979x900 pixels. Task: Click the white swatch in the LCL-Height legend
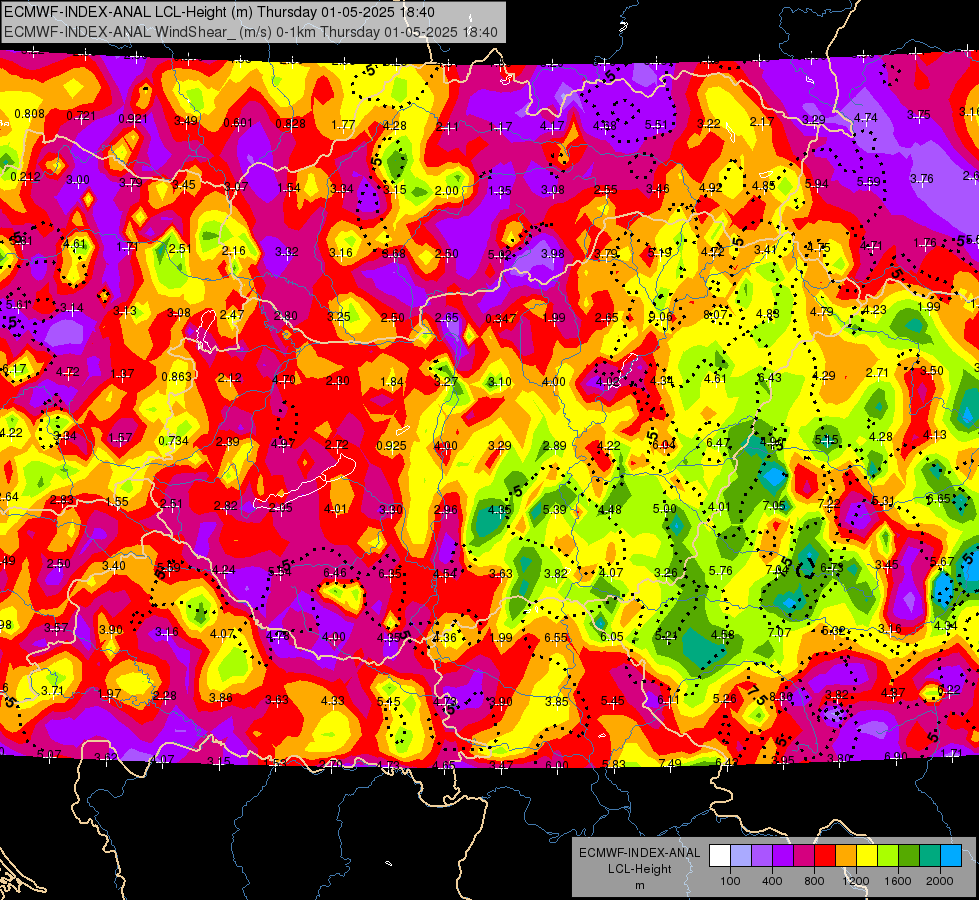720,856
